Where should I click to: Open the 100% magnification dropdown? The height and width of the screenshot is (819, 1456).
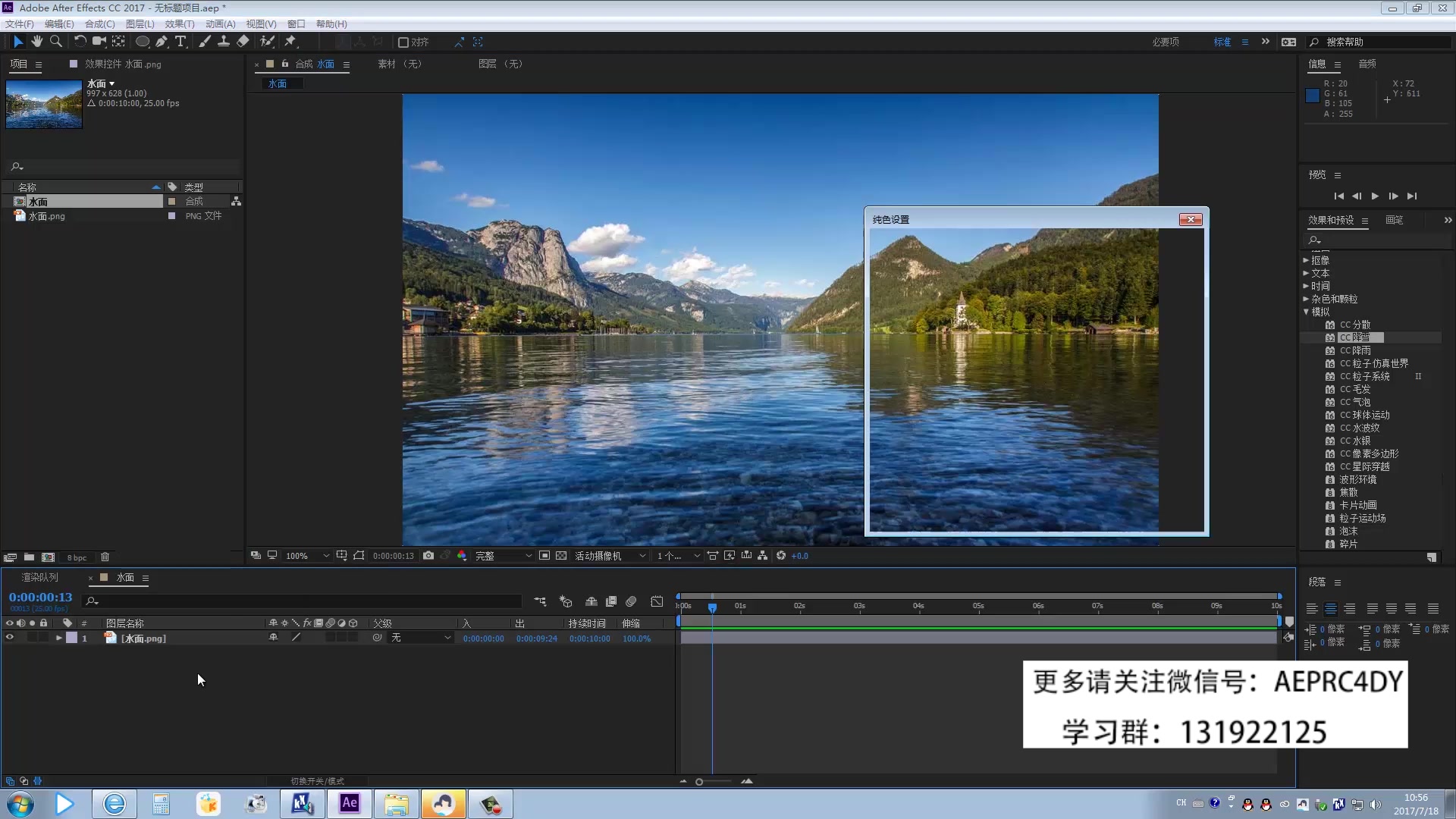306,556
